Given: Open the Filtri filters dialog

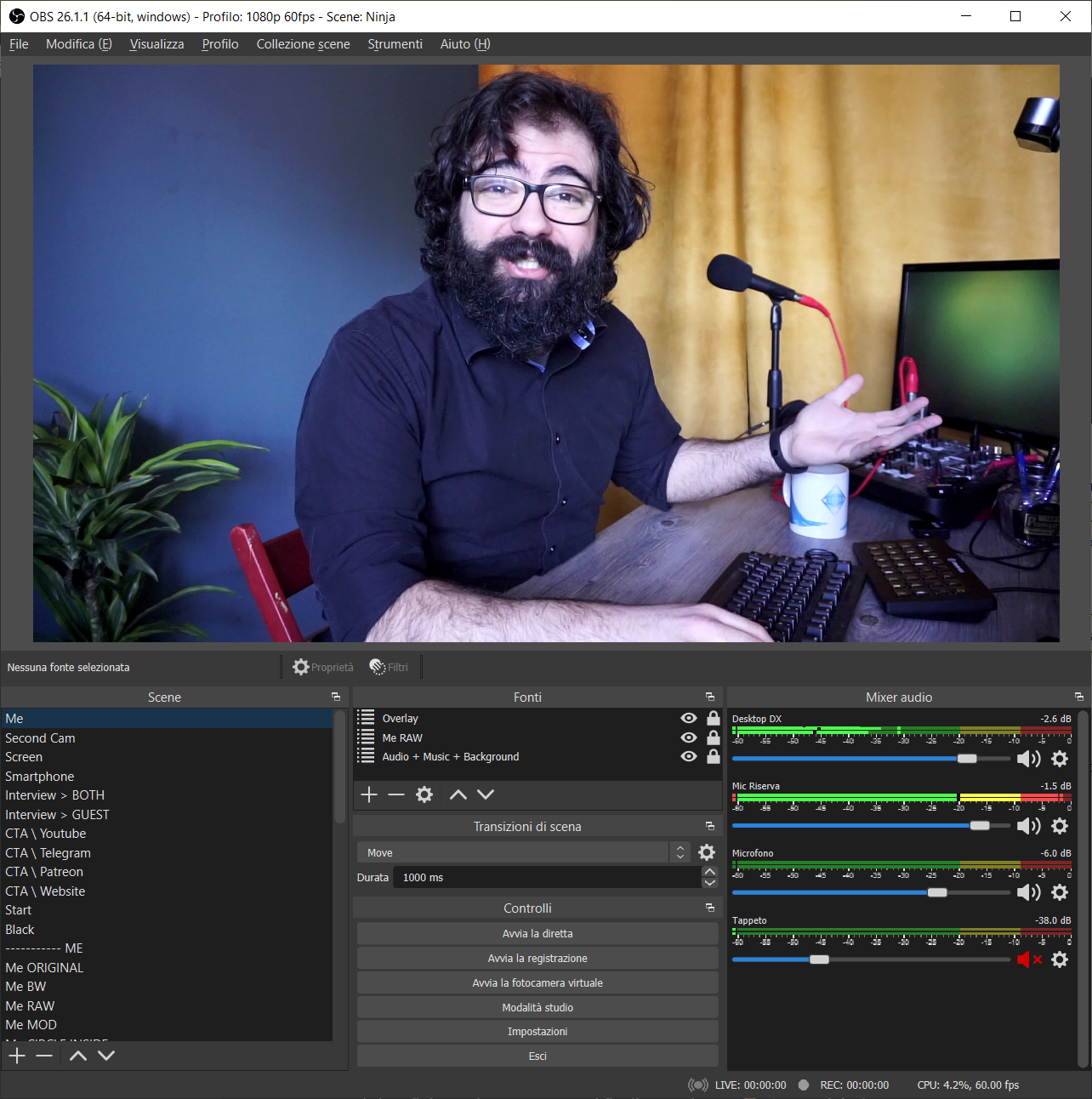Looking at the screenshot, I should [x=389, y=667].
